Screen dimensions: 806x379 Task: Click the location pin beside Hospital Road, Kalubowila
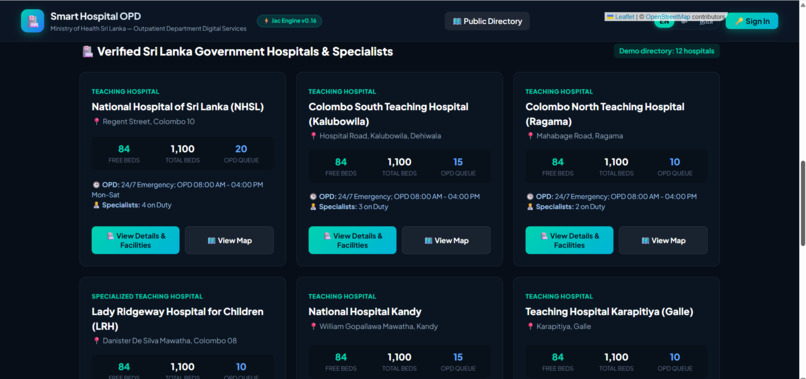pyautogui.click(x=313, y=136)
